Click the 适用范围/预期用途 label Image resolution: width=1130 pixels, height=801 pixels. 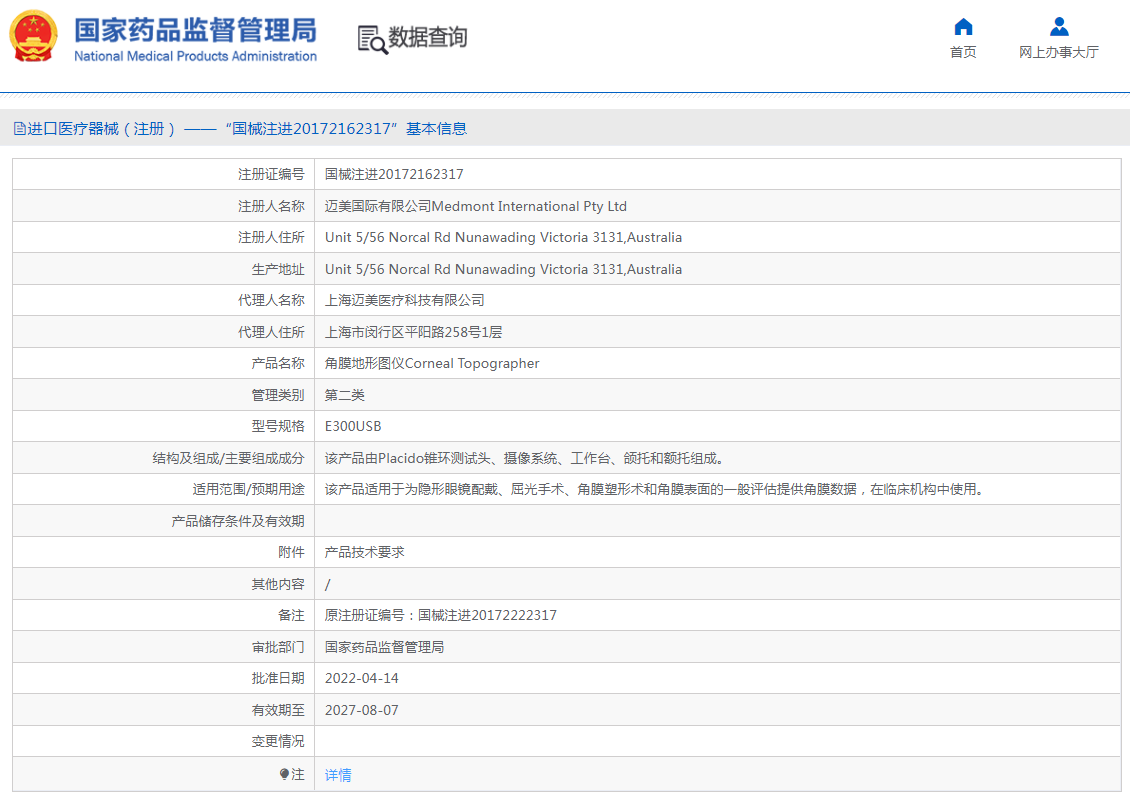(x=248, y=490)
